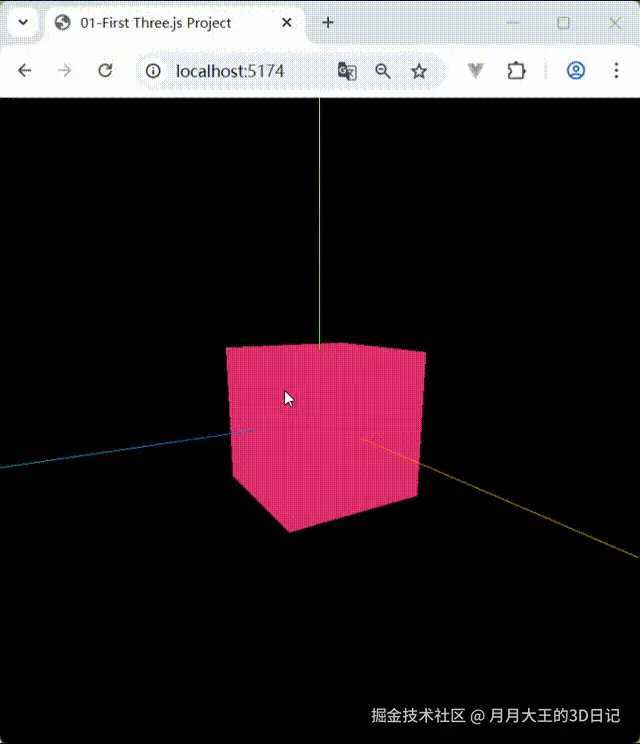Open the tab search dropdown arrow
Viewport: 640px width, 744px height.
23,22
